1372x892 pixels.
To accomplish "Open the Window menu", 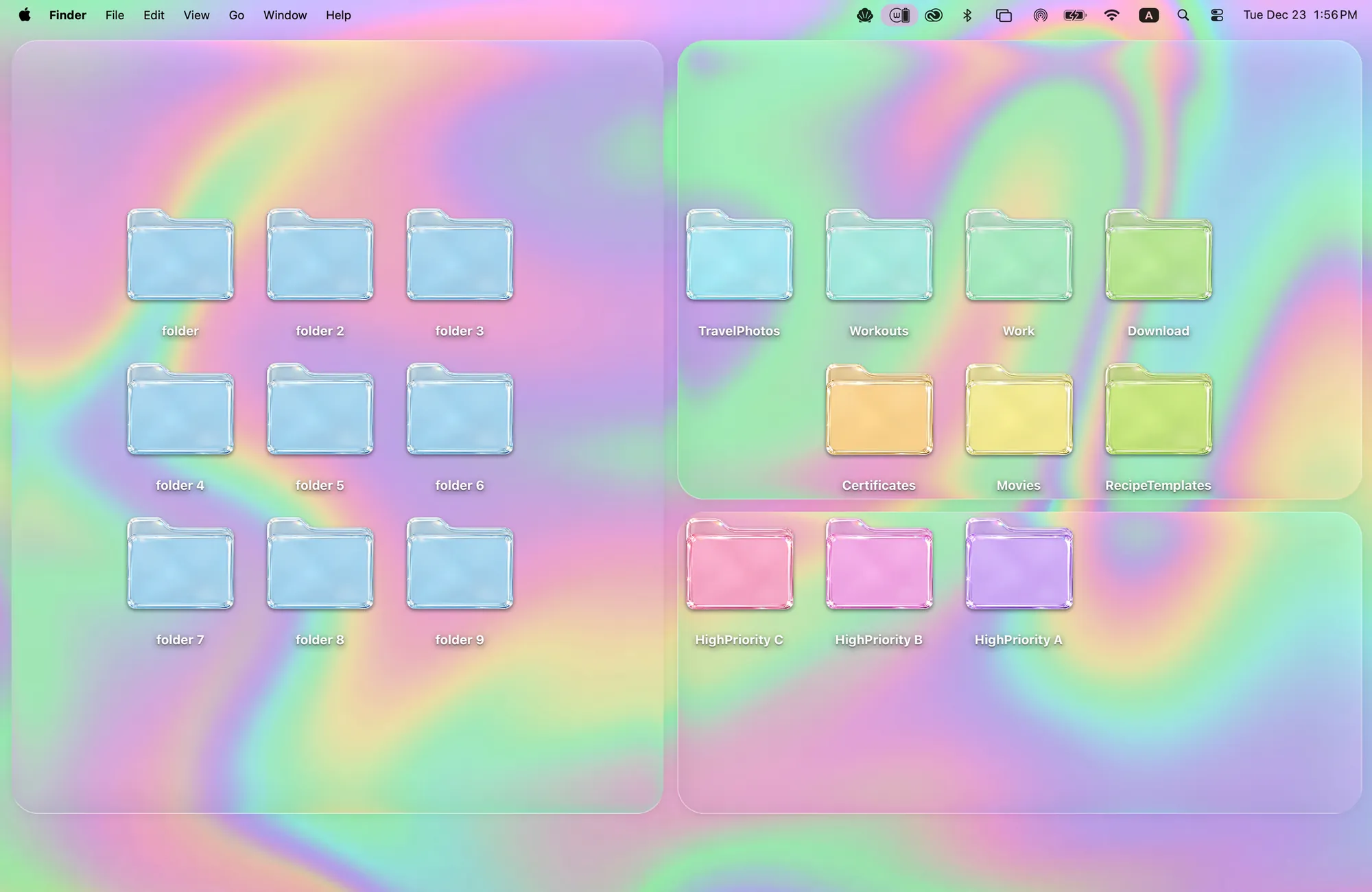I will 285,15.
